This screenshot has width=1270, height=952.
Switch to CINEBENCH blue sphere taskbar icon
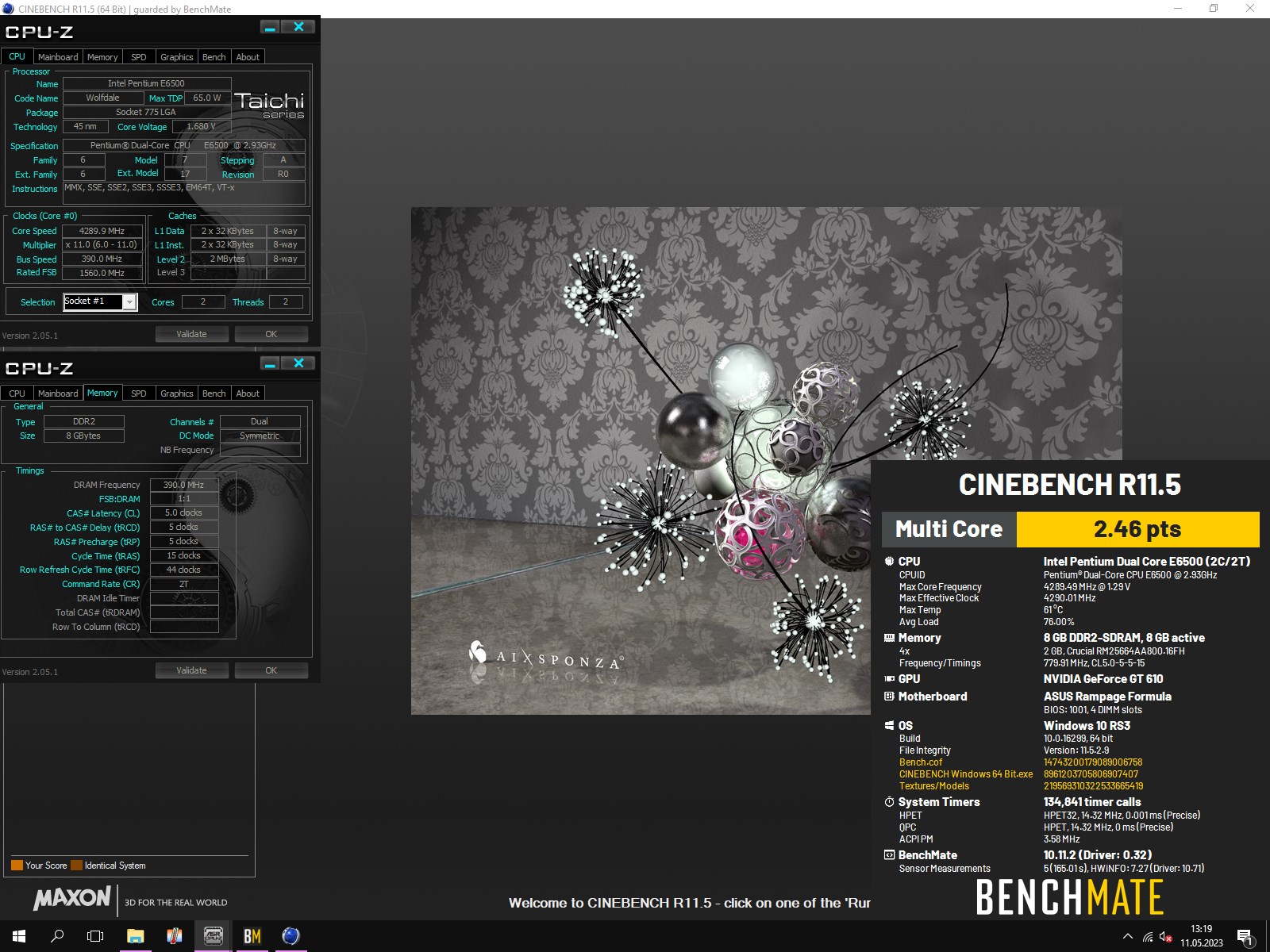pos(291,936)
